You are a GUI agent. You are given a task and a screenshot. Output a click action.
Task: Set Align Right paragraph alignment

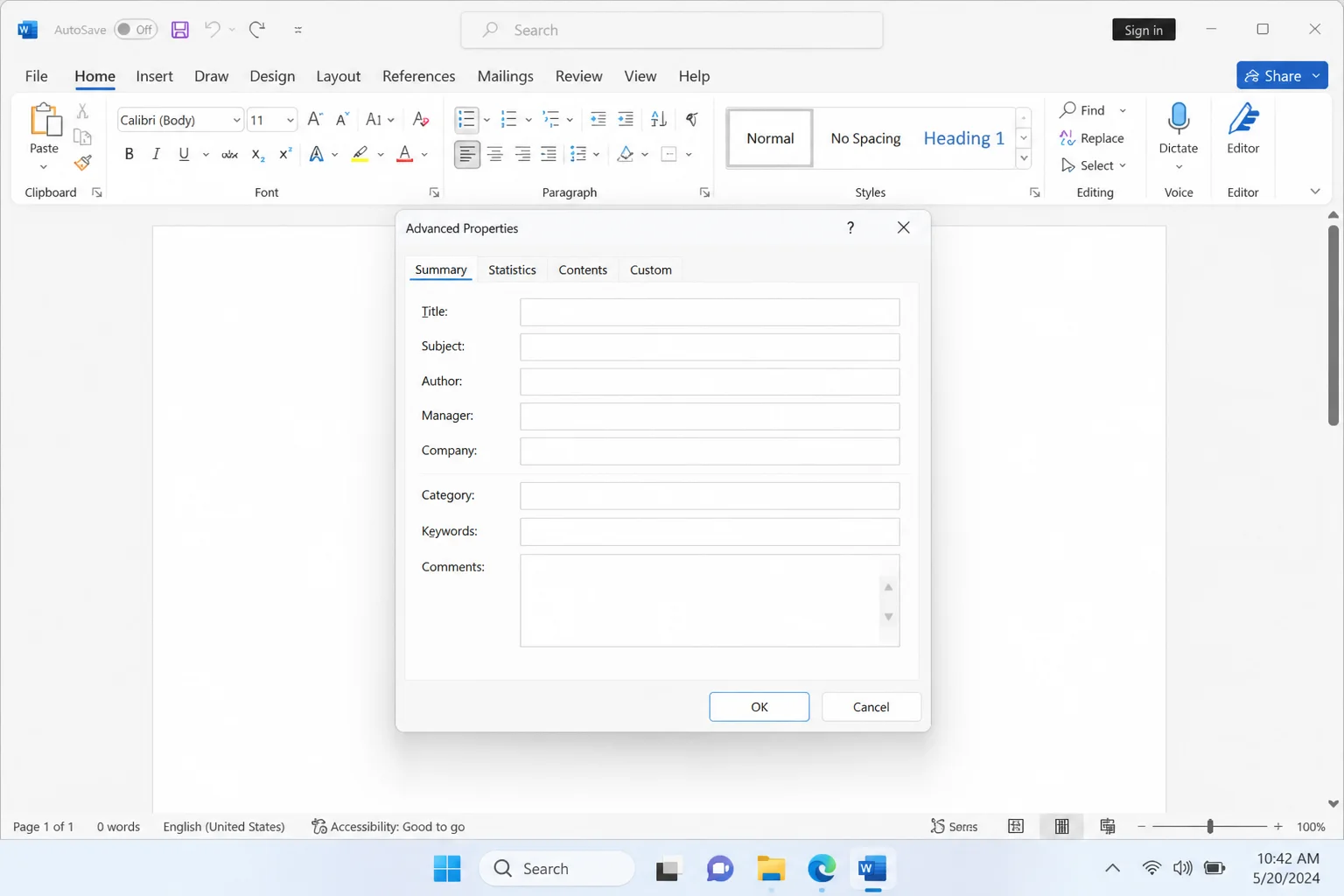click(522, 155)
